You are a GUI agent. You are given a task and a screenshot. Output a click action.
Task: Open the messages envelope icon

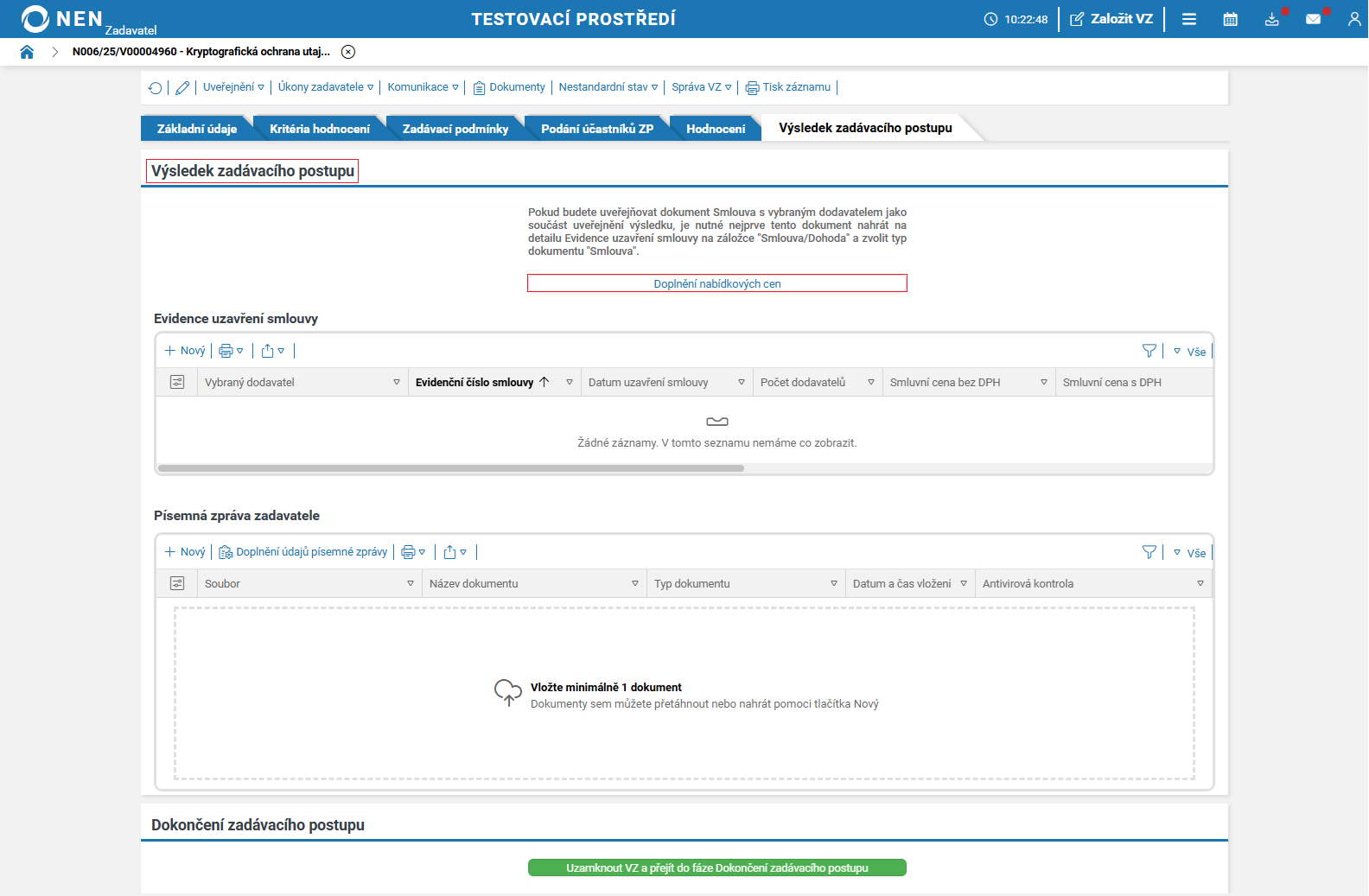pos(1313,19)
